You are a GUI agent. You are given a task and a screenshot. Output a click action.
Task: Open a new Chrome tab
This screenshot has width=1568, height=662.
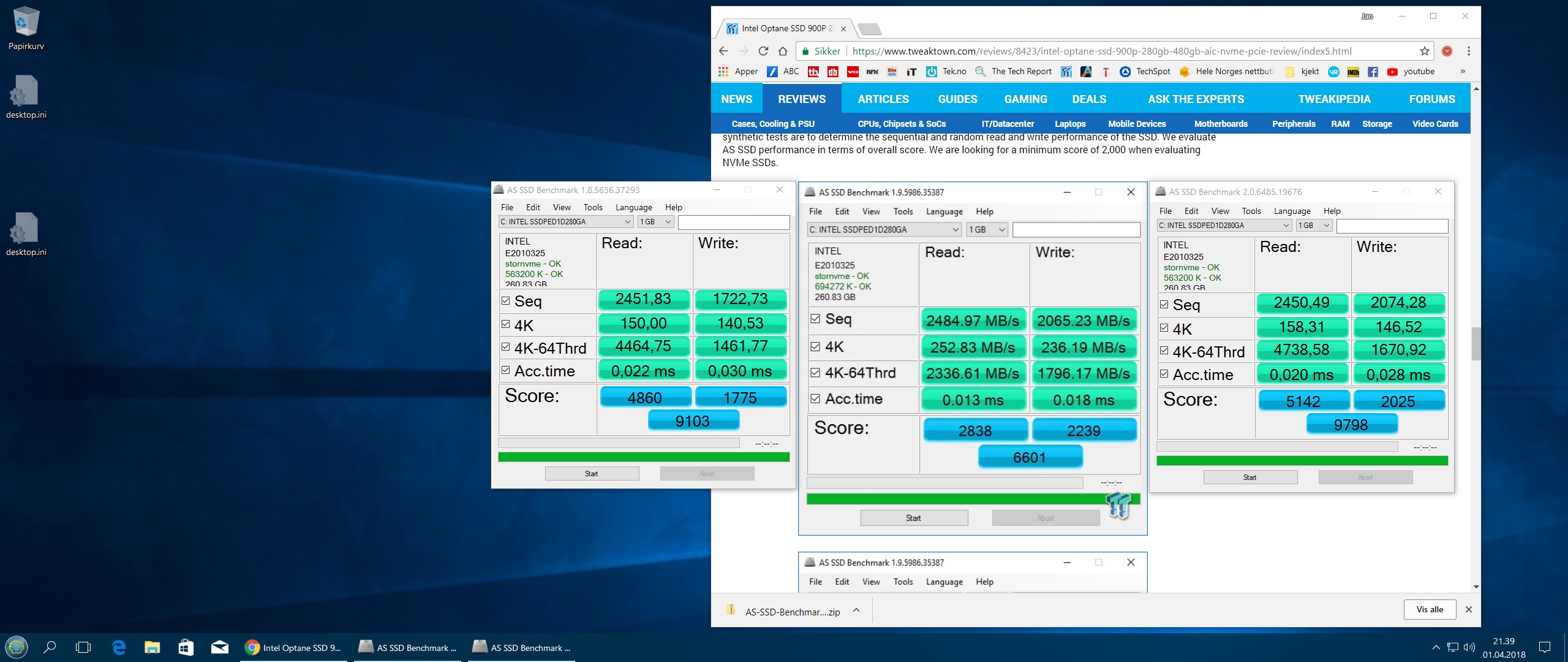pos(869,29)
